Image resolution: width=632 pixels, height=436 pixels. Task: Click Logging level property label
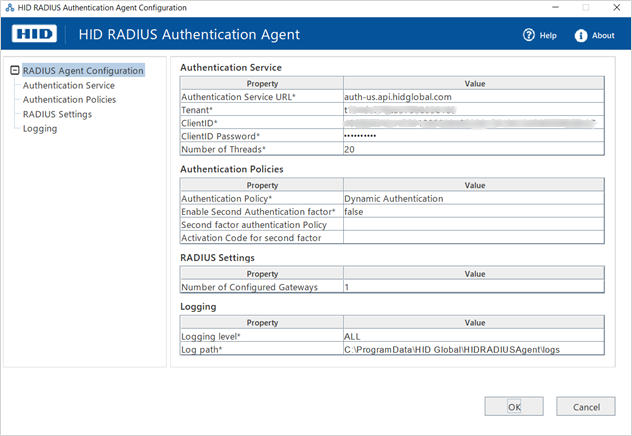point(211,336)
